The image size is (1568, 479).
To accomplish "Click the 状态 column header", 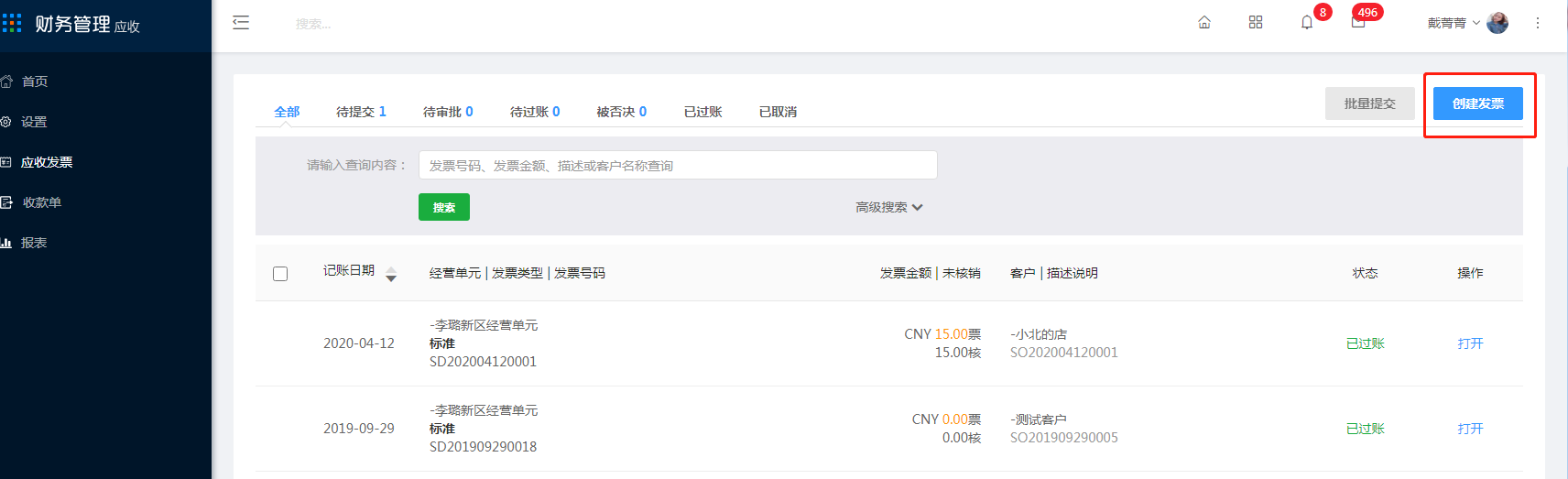I will tap(1366, 273).
